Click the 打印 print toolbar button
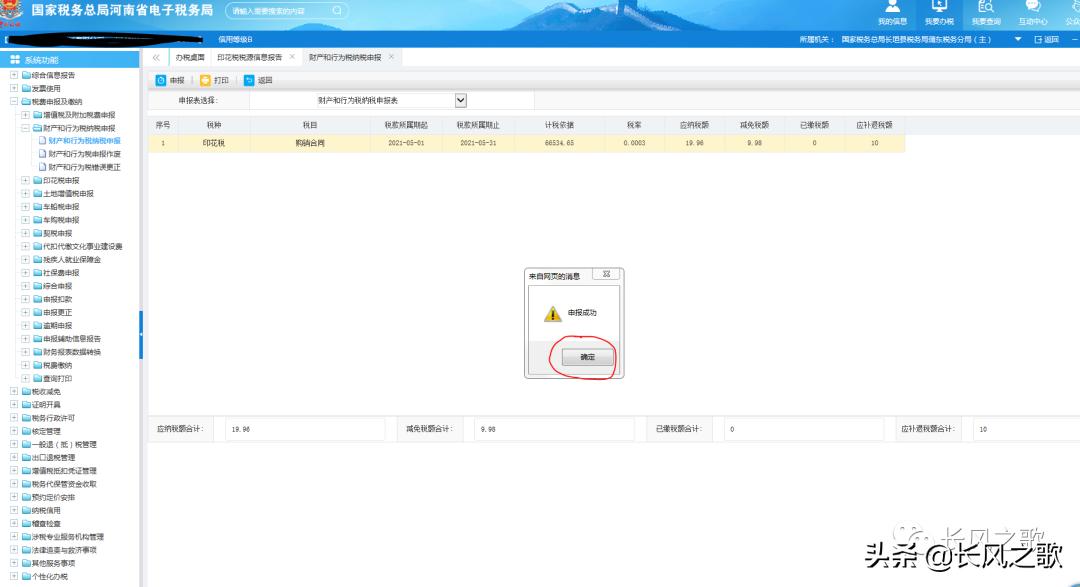The height and width of the screenshot is (587, 1080). coord(214,81)
